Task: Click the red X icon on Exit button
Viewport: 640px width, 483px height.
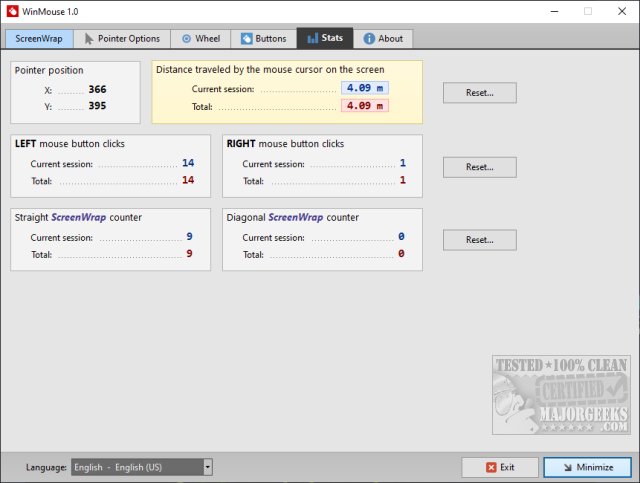Action: click(x=491, y=467)
